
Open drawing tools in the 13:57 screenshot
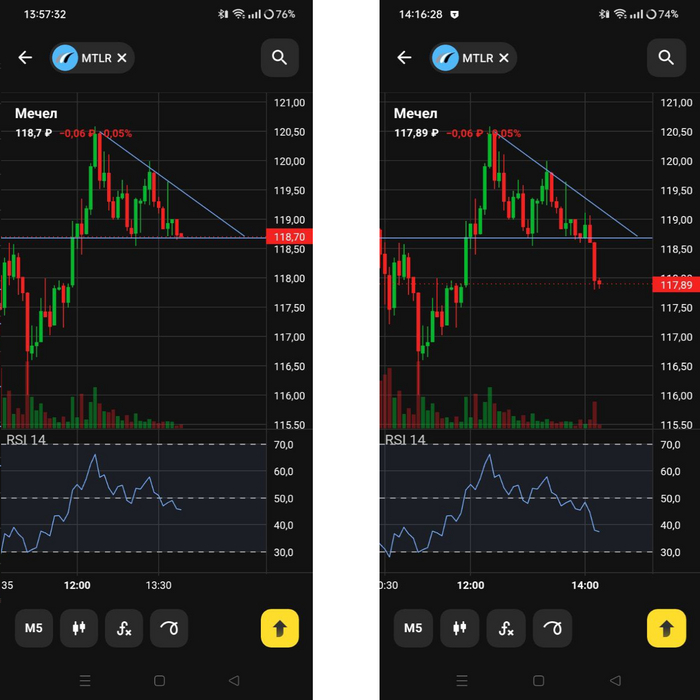click(x=170, y=628)
